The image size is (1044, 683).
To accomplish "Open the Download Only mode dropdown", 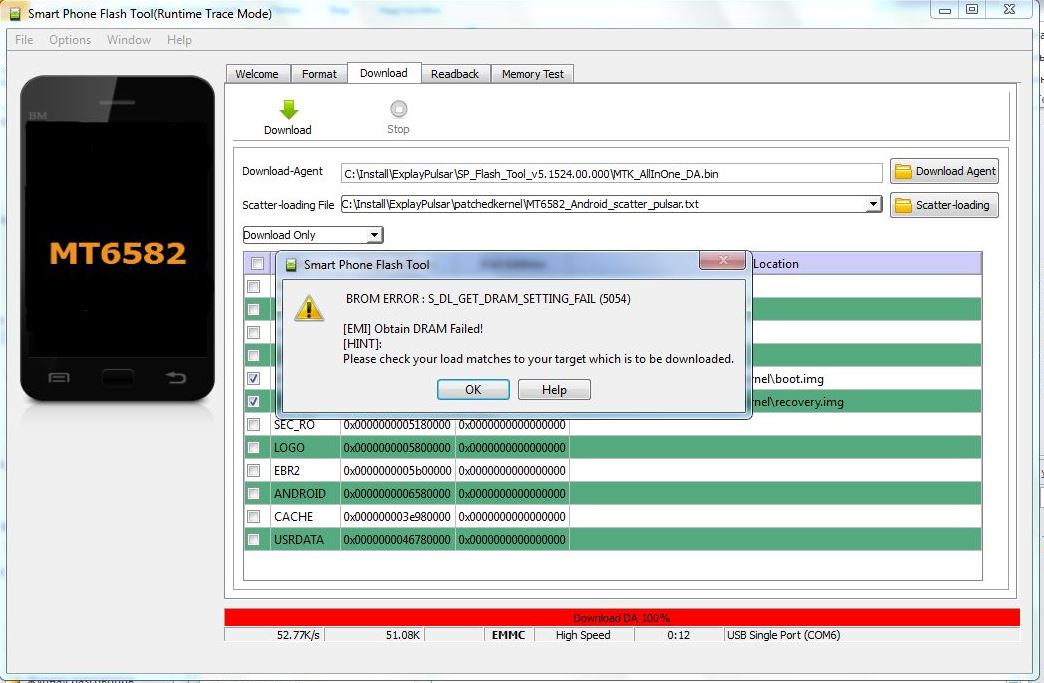I will click(374, 235).
